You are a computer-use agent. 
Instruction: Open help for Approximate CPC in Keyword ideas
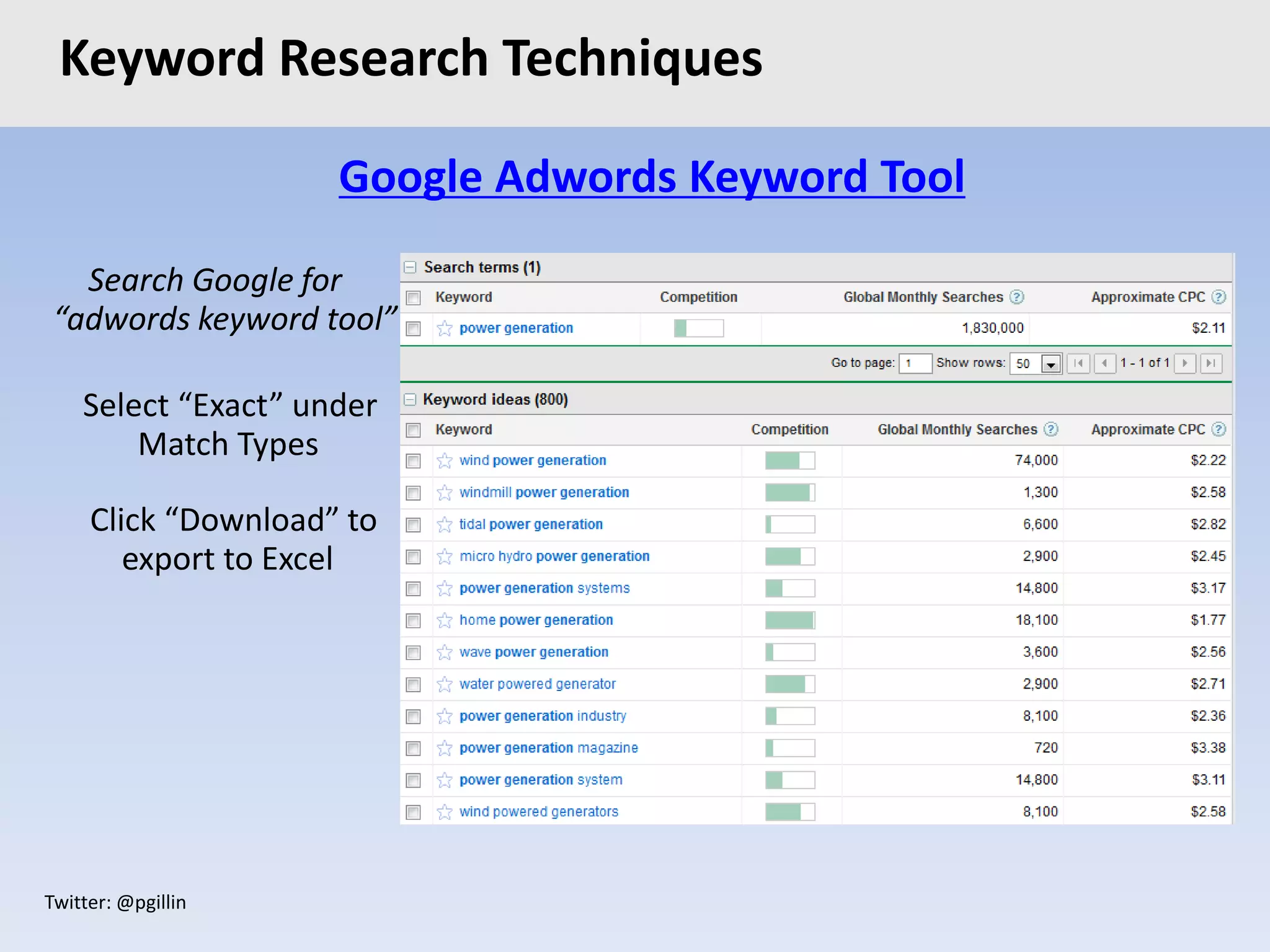tap(1219, 429)
